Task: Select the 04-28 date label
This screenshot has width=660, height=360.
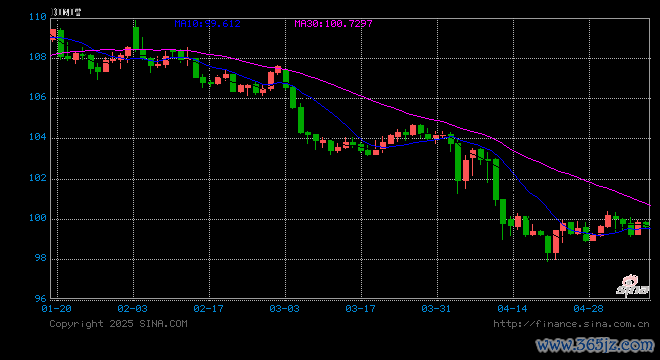Action: point(588,309)
